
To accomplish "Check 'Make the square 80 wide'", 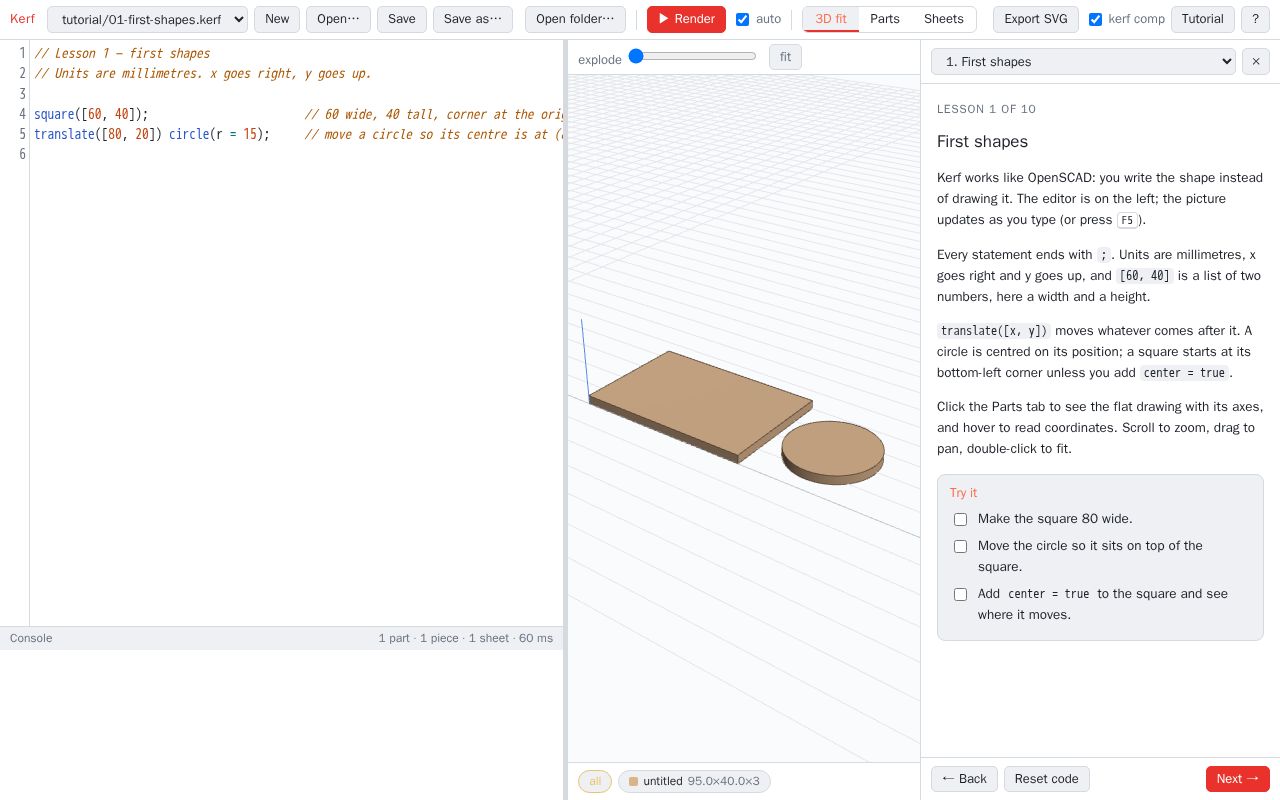I will [960, 519].
